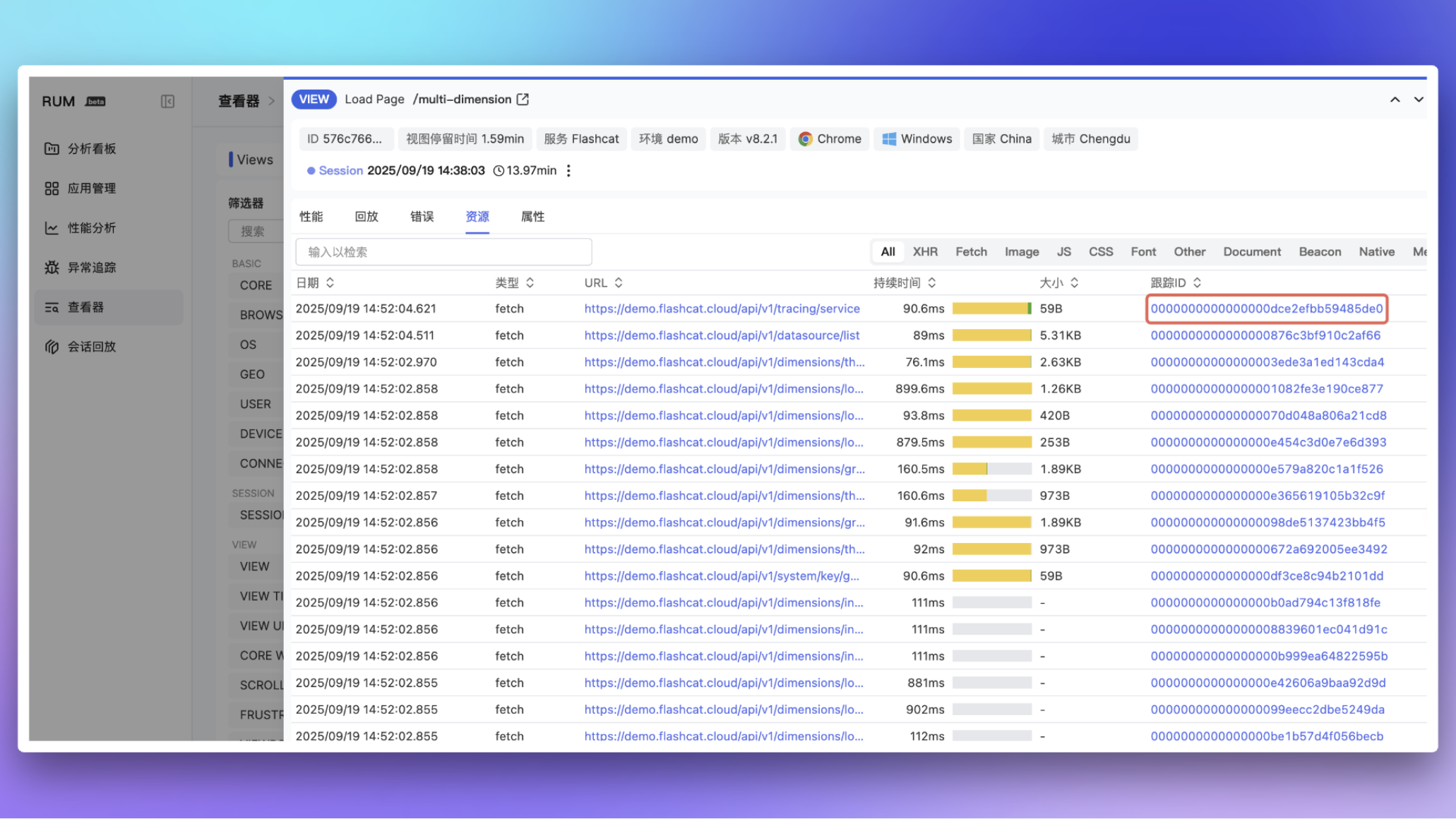Screen dimensions: 1456x819
Task: Click the 查看器 breadcrumb
Action: tap(238, 102)
